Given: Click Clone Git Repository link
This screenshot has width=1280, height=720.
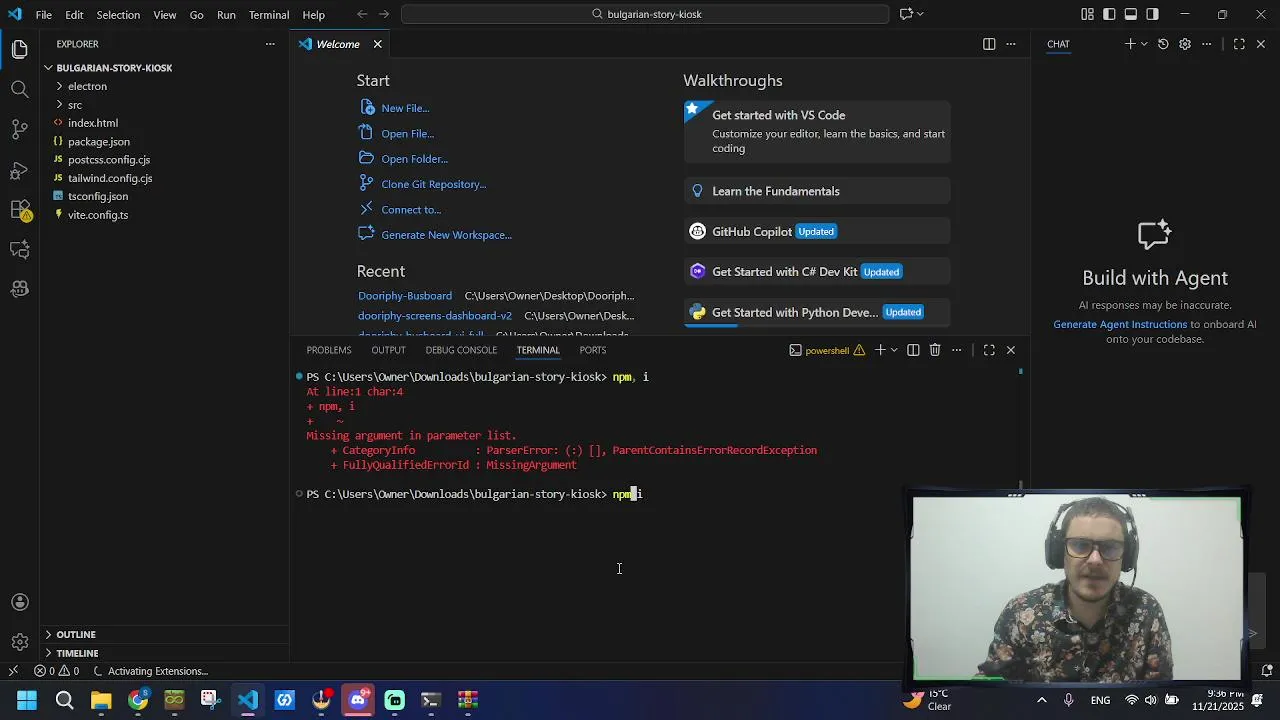Looking at the screenshot, I should click(x=433, y=184).
